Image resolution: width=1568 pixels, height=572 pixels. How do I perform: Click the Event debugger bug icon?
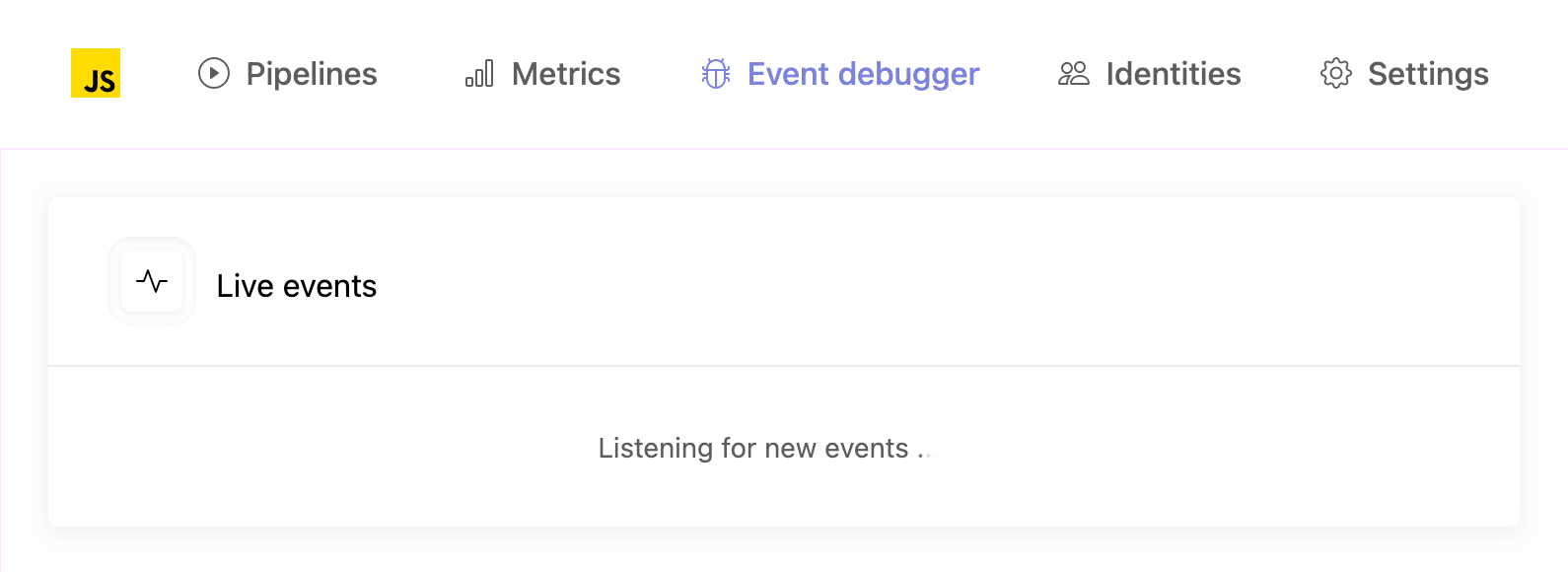(x=715, y=73)
